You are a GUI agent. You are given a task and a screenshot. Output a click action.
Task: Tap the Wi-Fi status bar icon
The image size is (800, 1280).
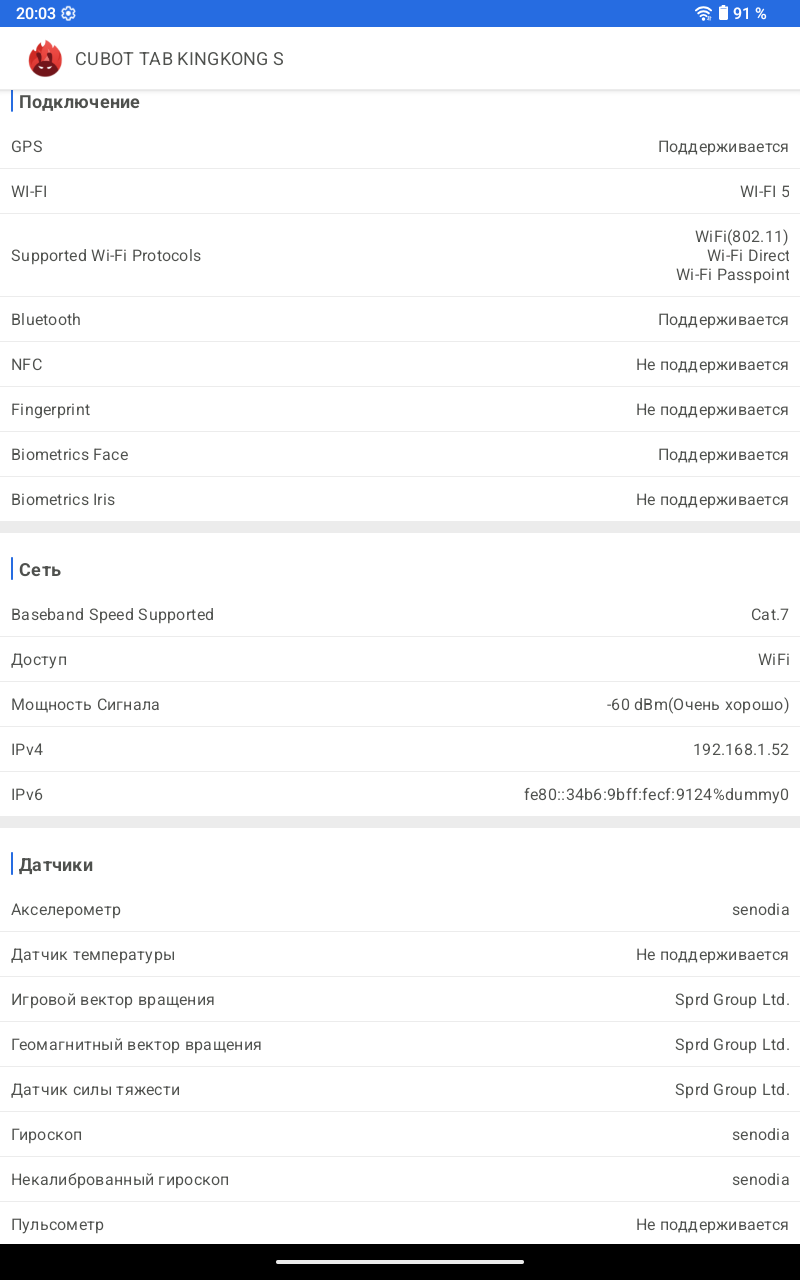click(704, 14)
